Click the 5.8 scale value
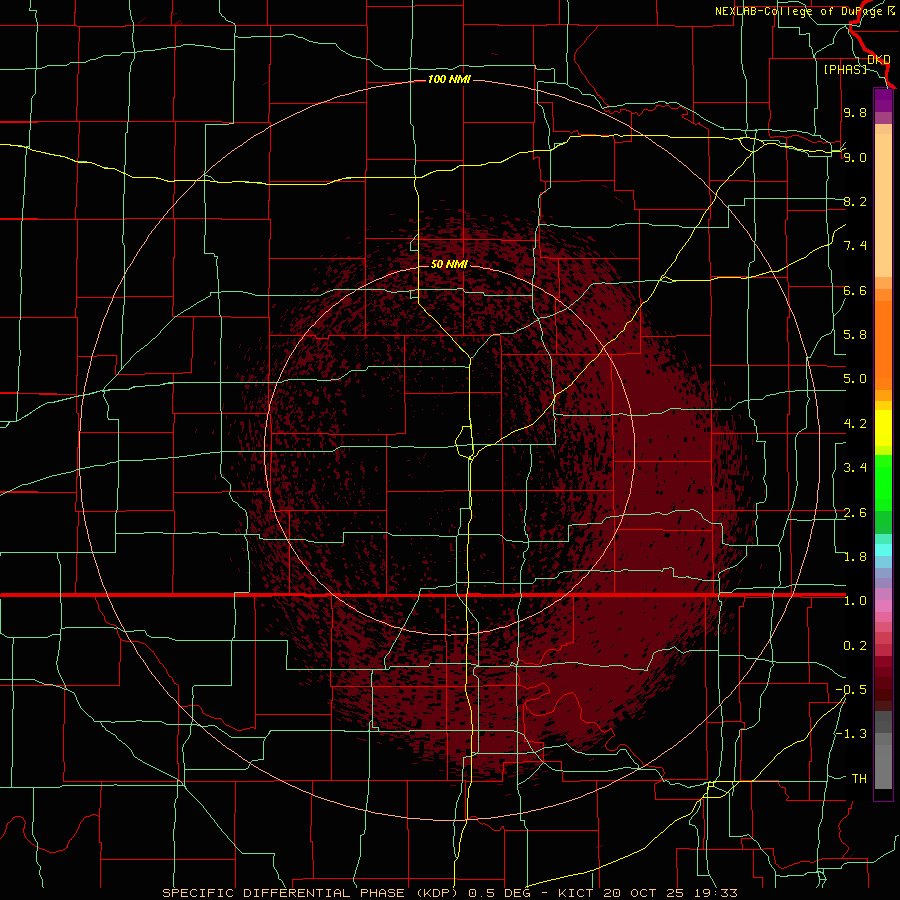The height and width of the screenshot is (900, 900). [855, 335]
